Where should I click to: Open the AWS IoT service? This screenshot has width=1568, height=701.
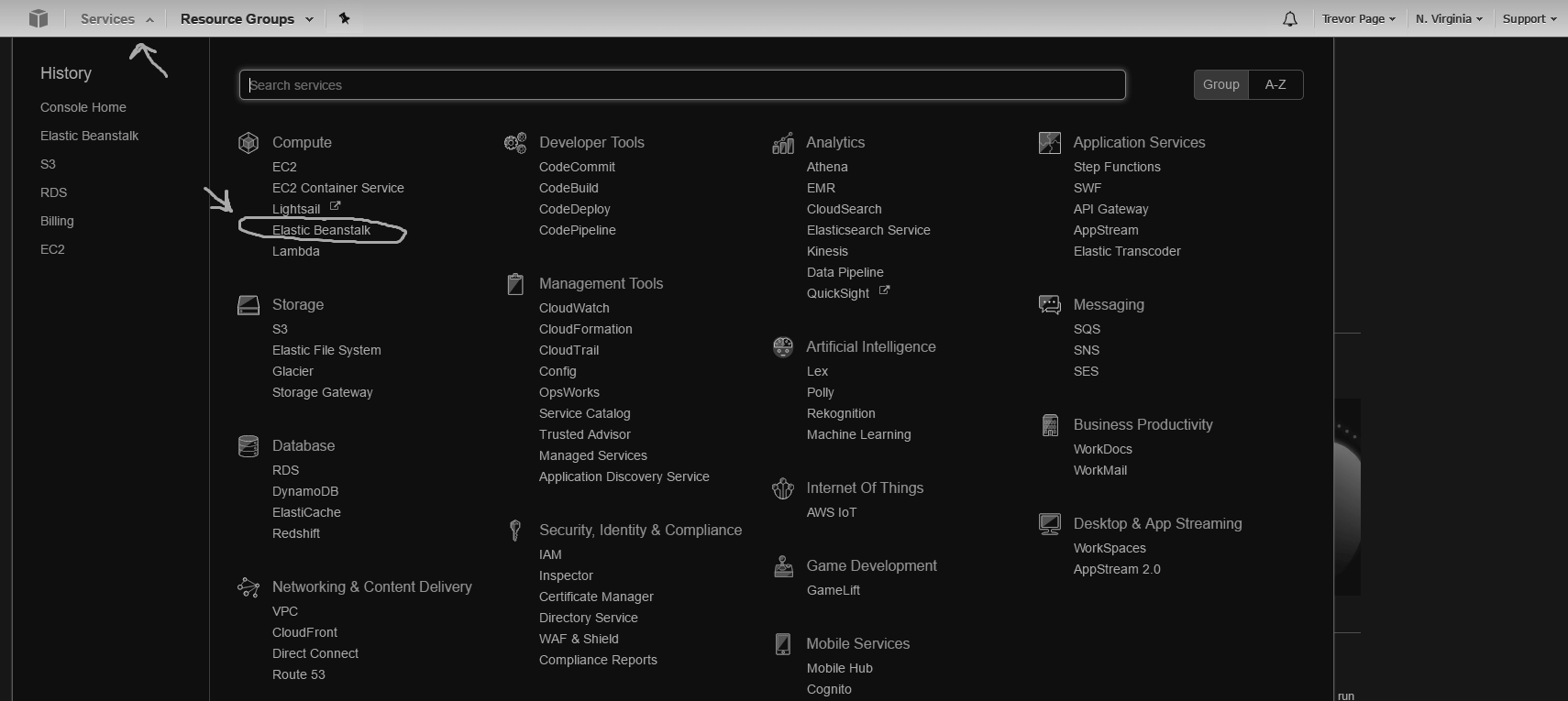(x=831, y=512)
